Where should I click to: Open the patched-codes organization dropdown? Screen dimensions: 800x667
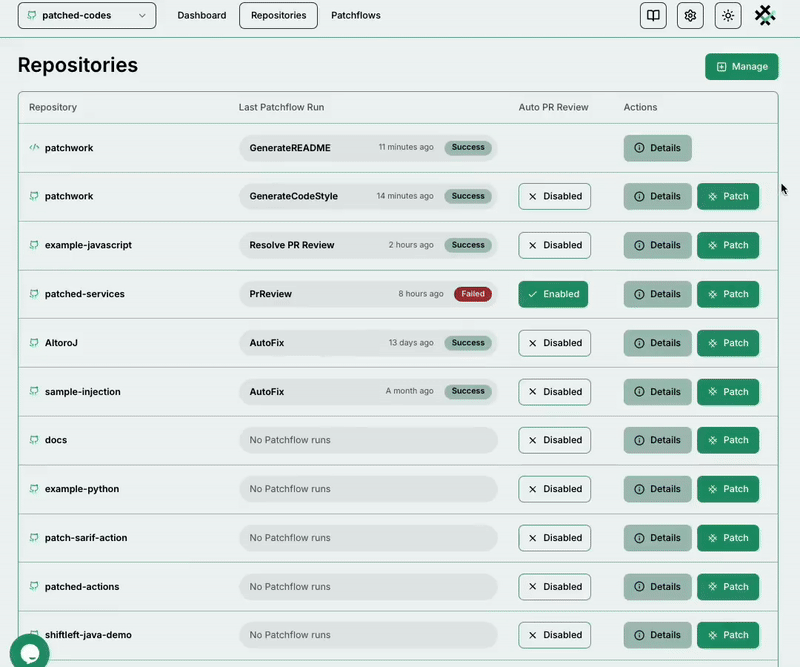[87, 16]
